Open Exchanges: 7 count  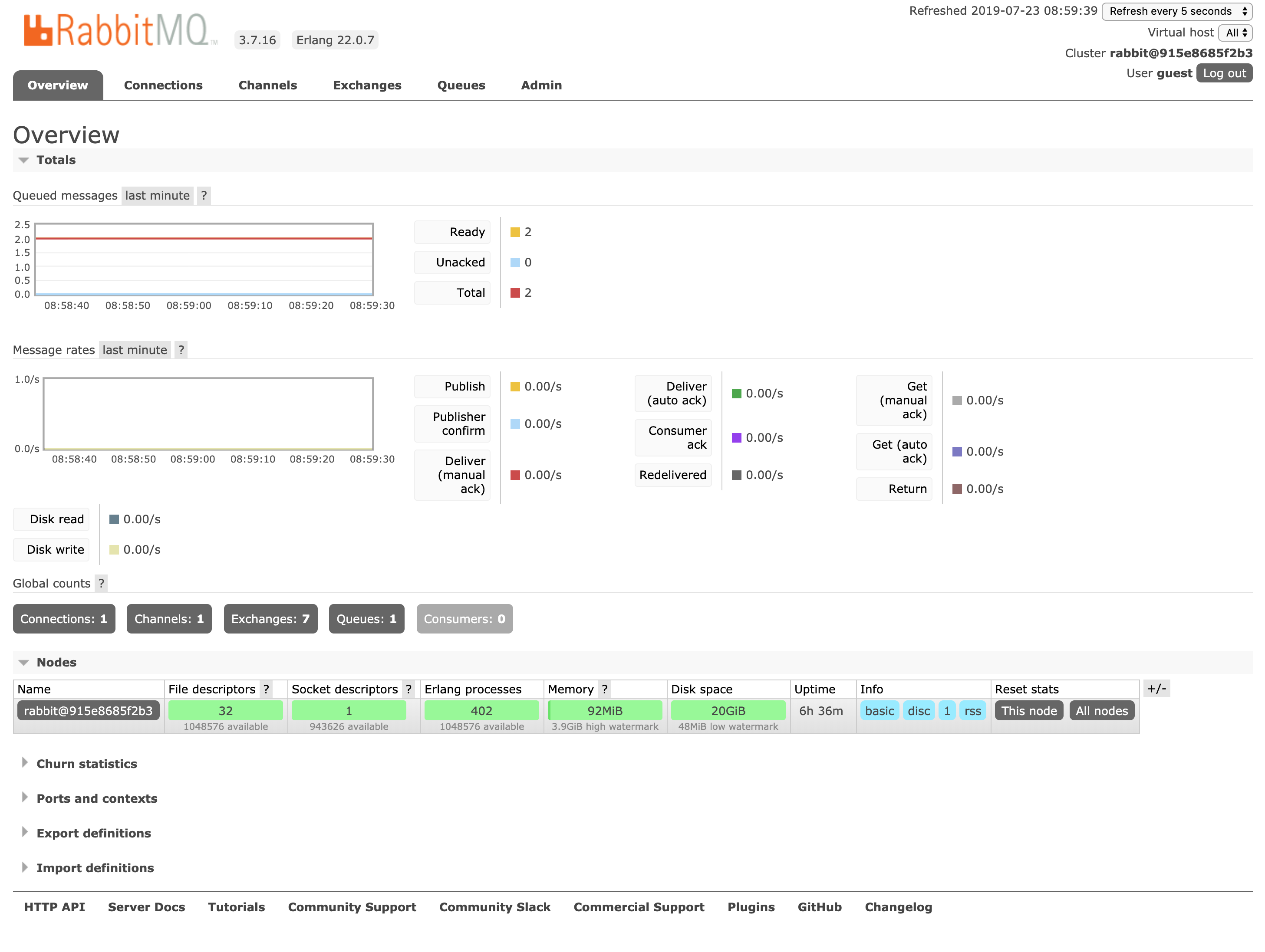click(x=270, y=619)
